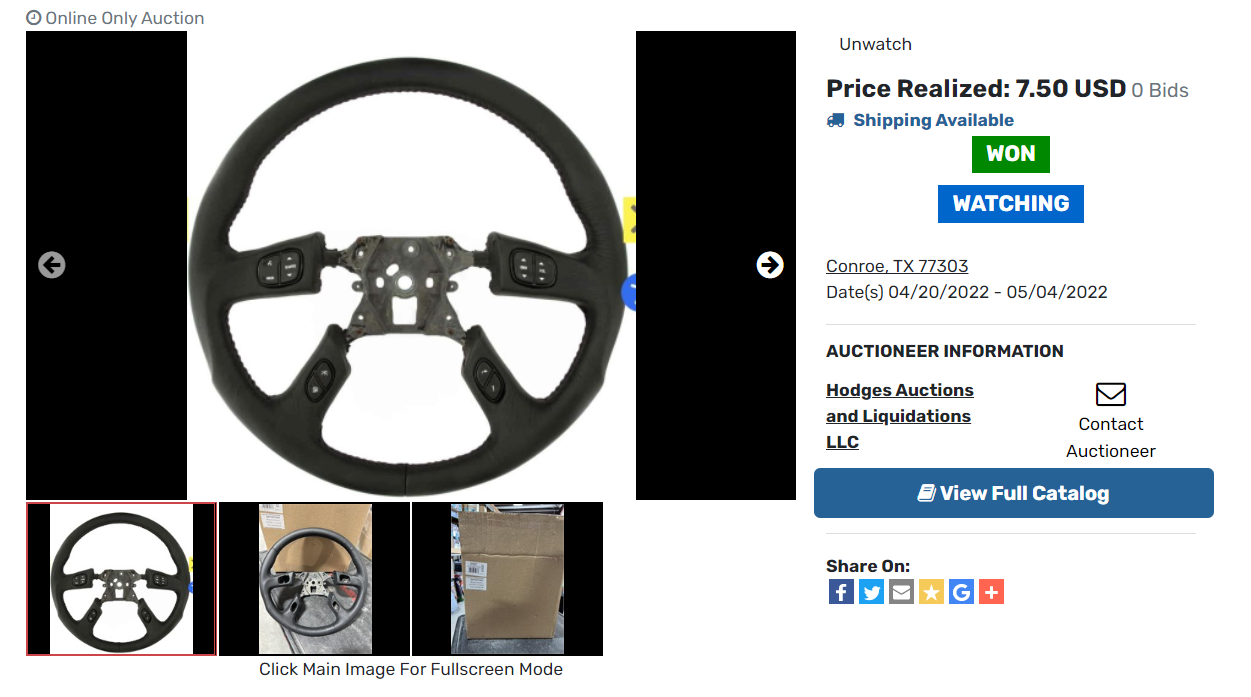Show the previous image with left arrow
1251x697 pixels.
pos(52,265)
